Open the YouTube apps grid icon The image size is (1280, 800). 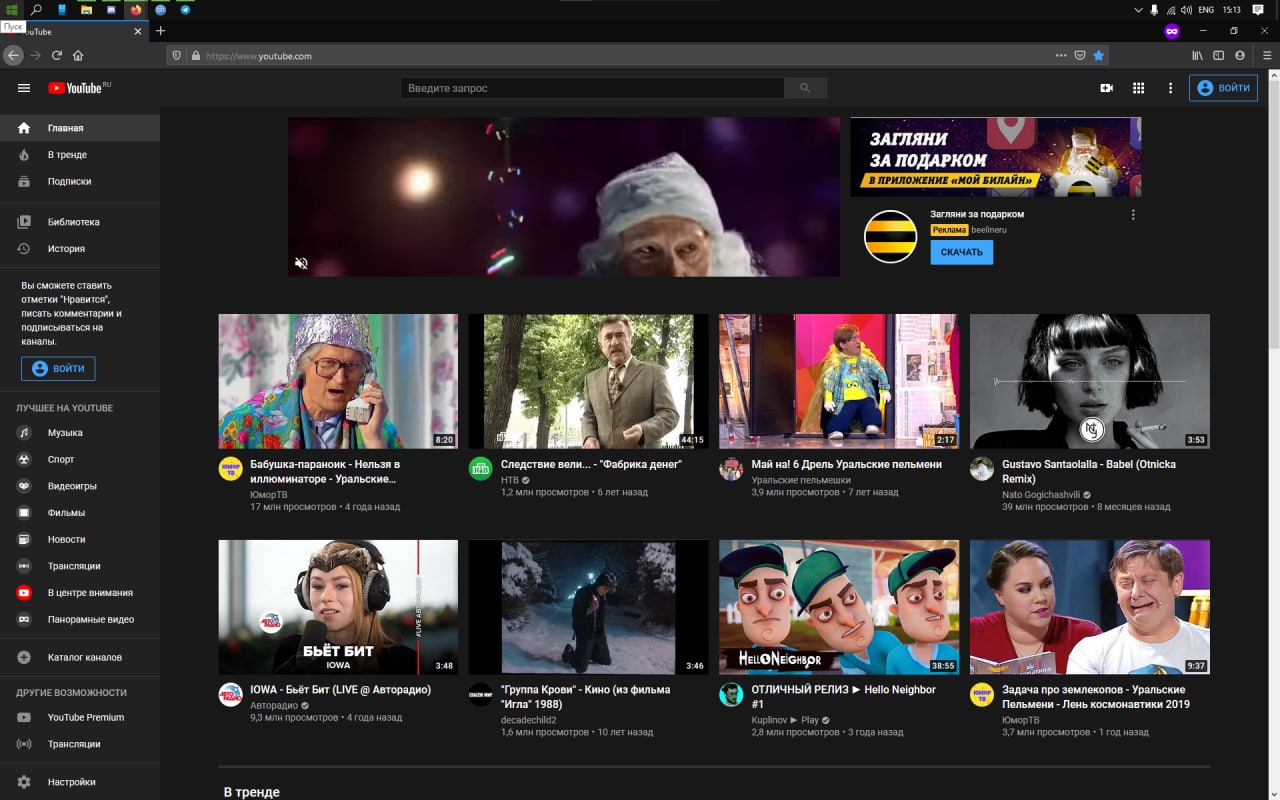coord(1138,88)
